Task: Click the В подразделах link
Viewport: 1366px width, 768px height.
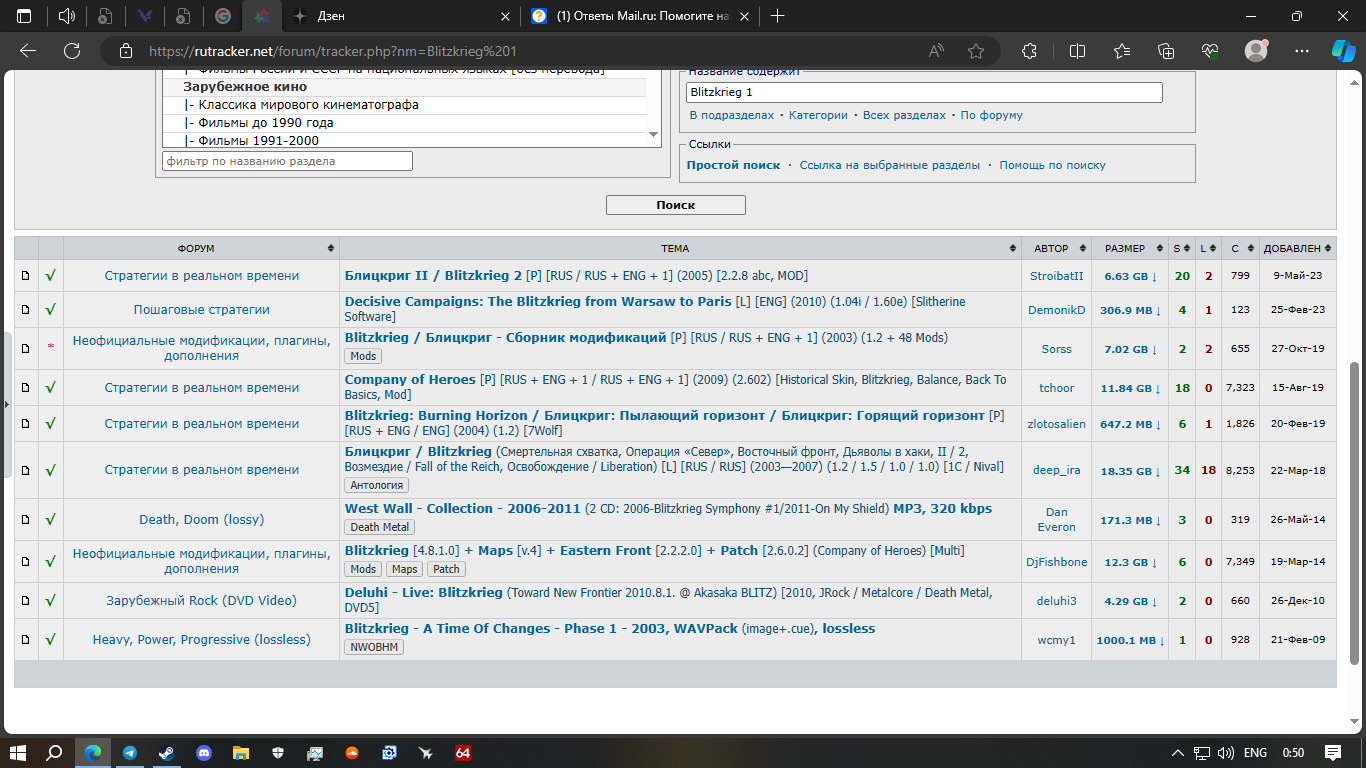Action: [x=732, y=115]
